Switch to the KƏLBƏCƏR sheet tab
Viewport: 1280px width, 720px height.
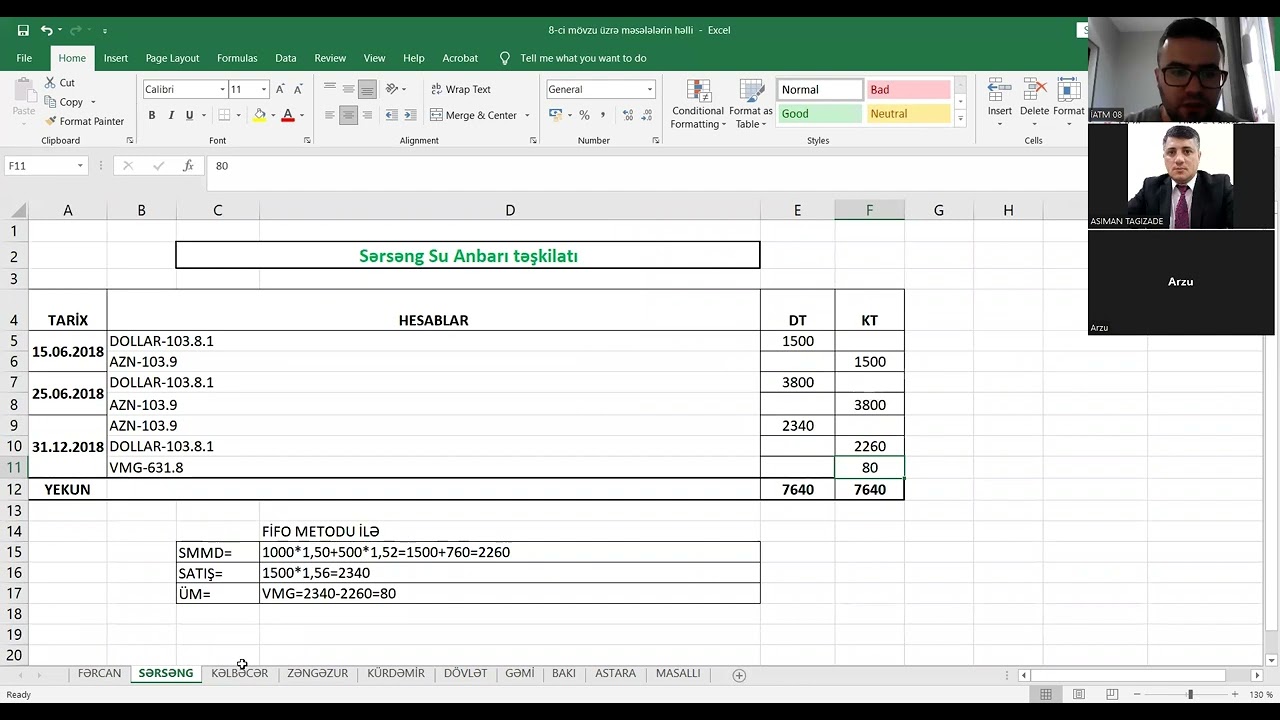pyautogui.click(x=240, y=674)
